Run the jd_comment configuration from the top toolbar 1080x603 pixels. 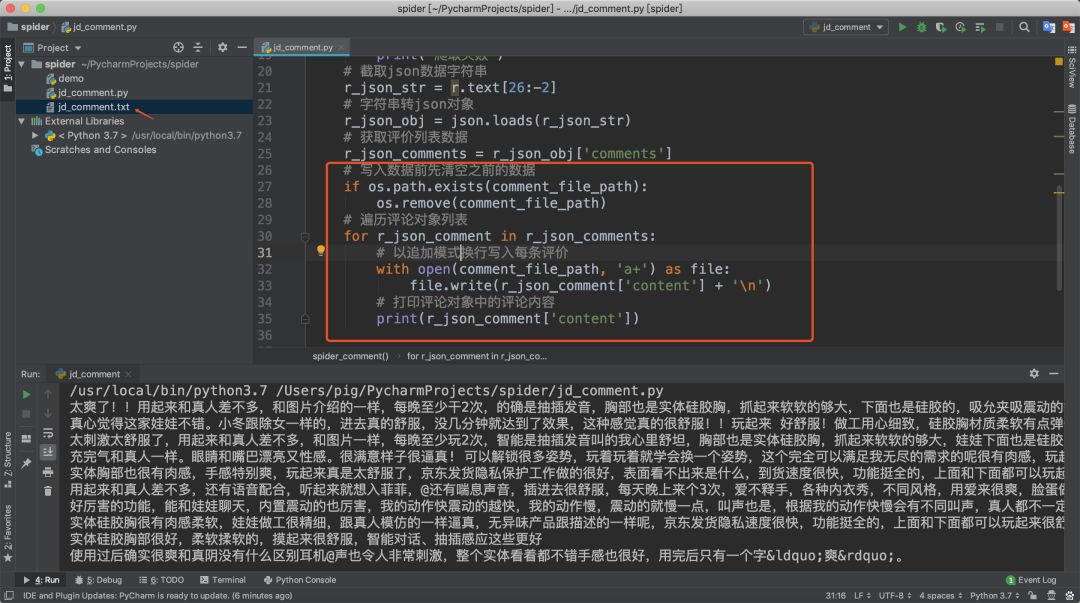[x=903, y=27]
